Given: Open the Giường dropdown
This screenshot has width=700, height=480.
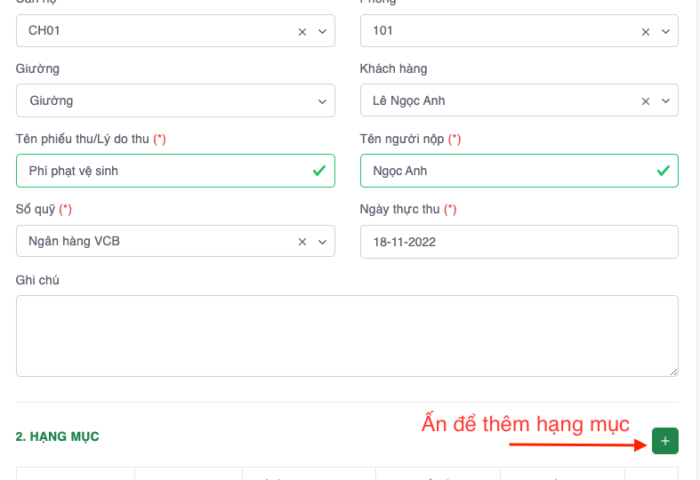Looking at the screenshot, I should pos(175,101).
